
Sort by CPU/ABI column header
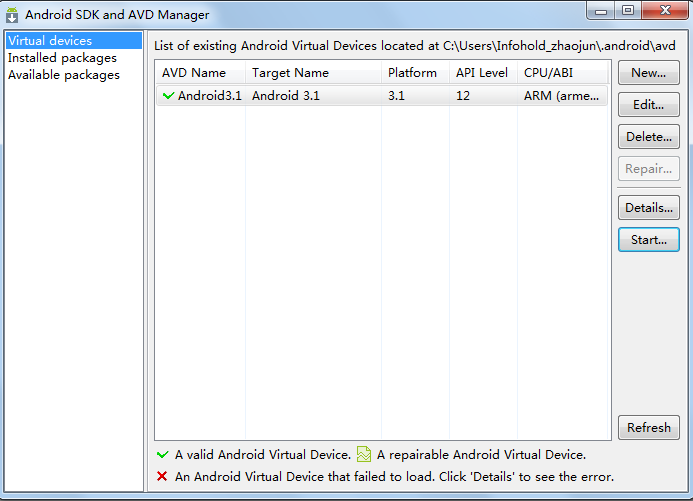(x=563, y=72)
